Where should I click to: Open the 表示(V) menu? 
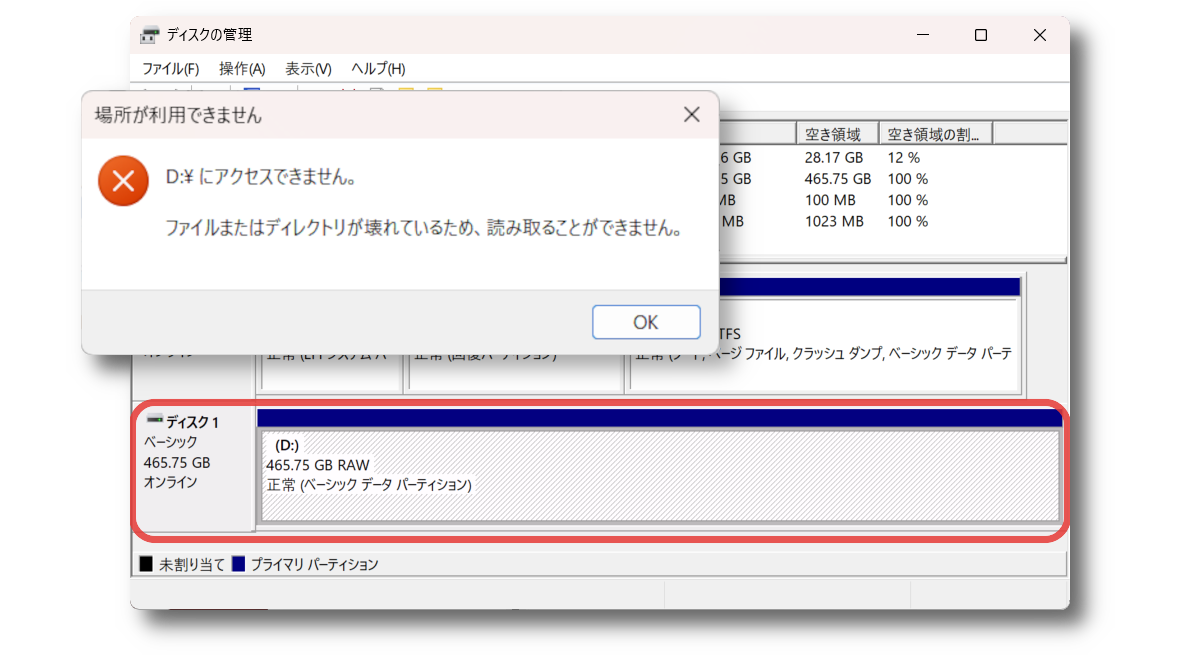point(308,69)
